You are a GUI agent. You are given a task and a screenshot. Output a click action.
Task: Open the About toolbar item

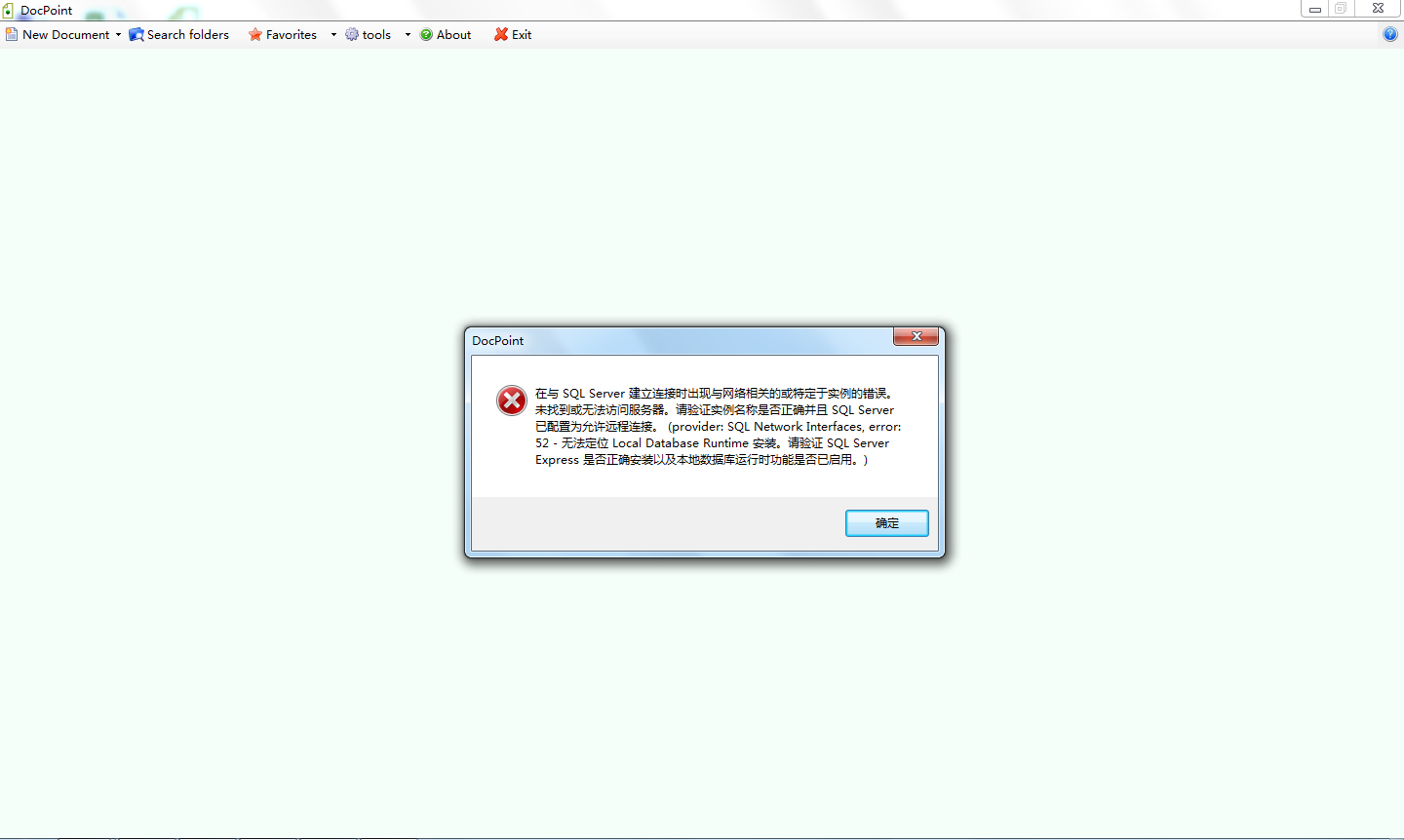pyautogui.click(x=453, y=34)
